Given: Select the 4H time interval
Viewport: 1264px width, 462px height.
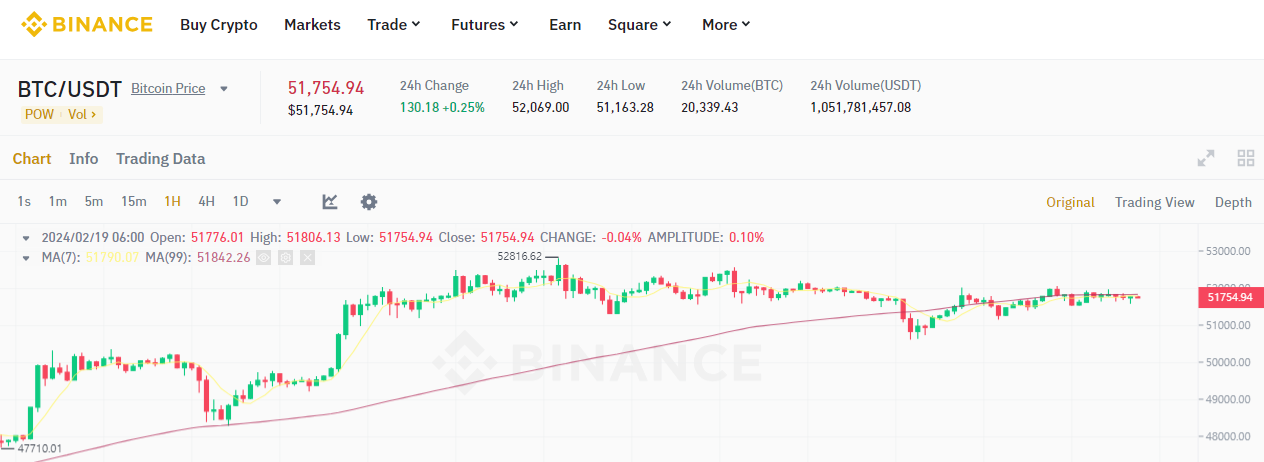Looking at the screenshot, I should pyautogui.click(x=206, y=202).
